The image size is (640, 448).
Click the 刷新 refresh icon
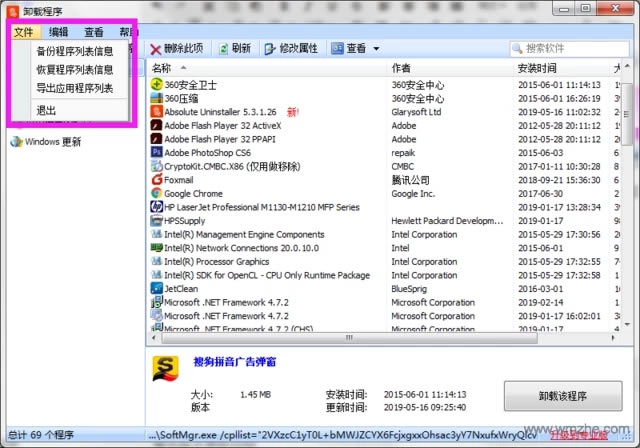[x=223, y=49]
